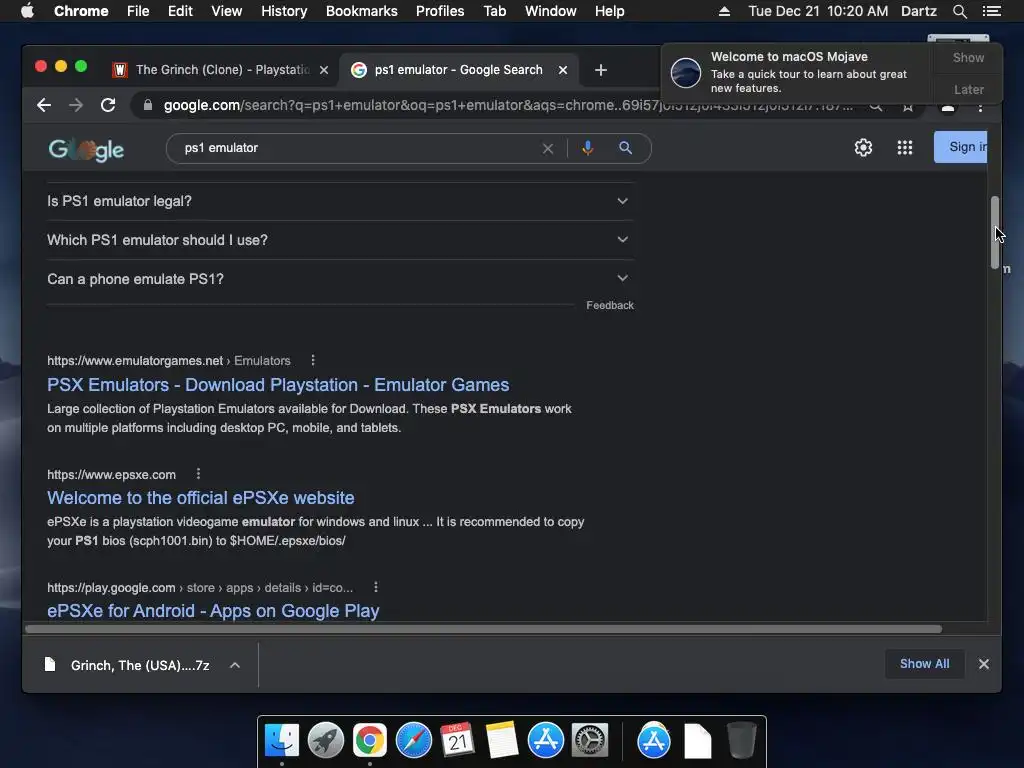Click the browser forward arrow
Viewport: 1024px width, 768px height.
click(x=76, y=105)
